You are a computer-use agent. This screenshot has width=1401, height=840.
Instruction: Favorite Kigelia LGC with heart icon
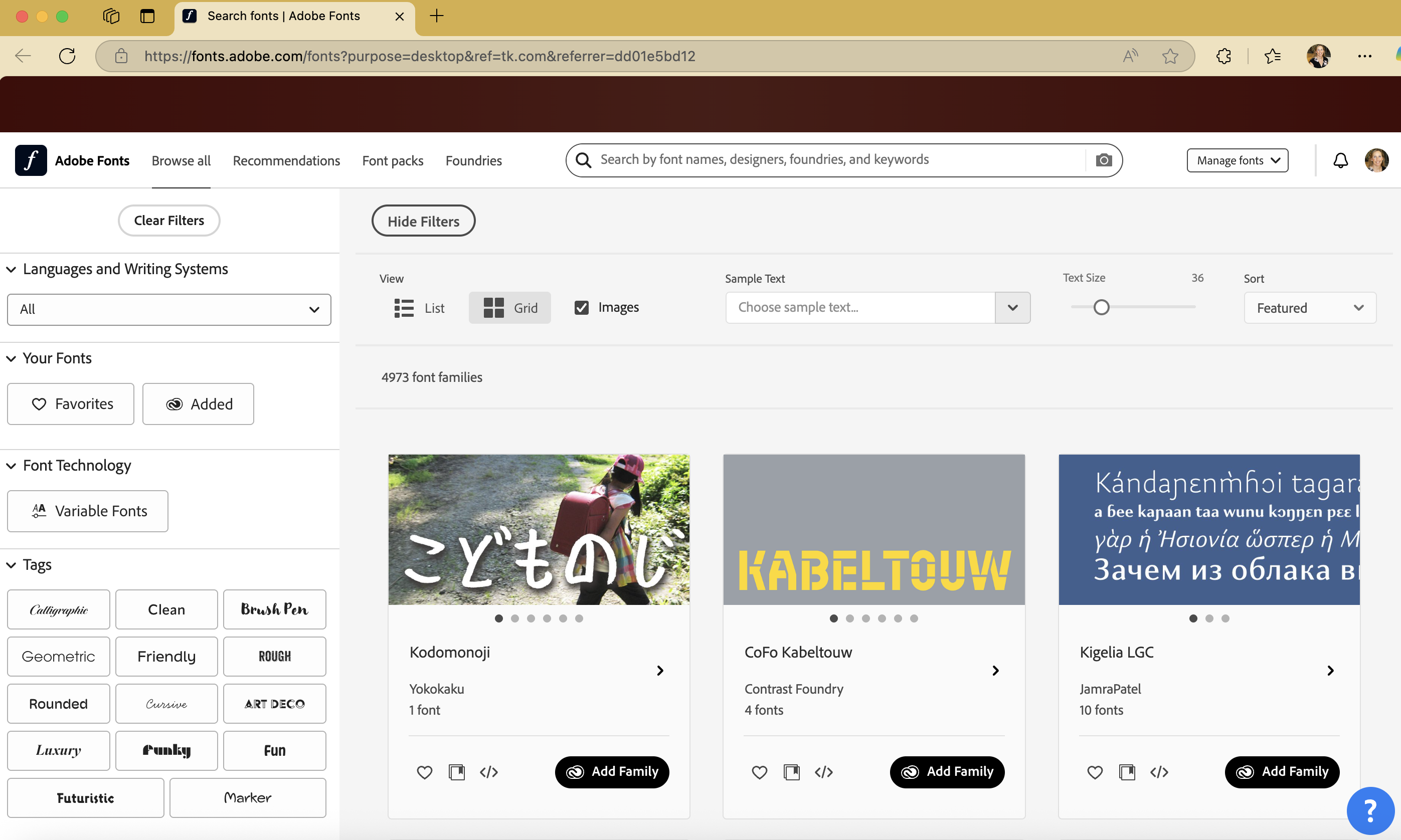1095,772
